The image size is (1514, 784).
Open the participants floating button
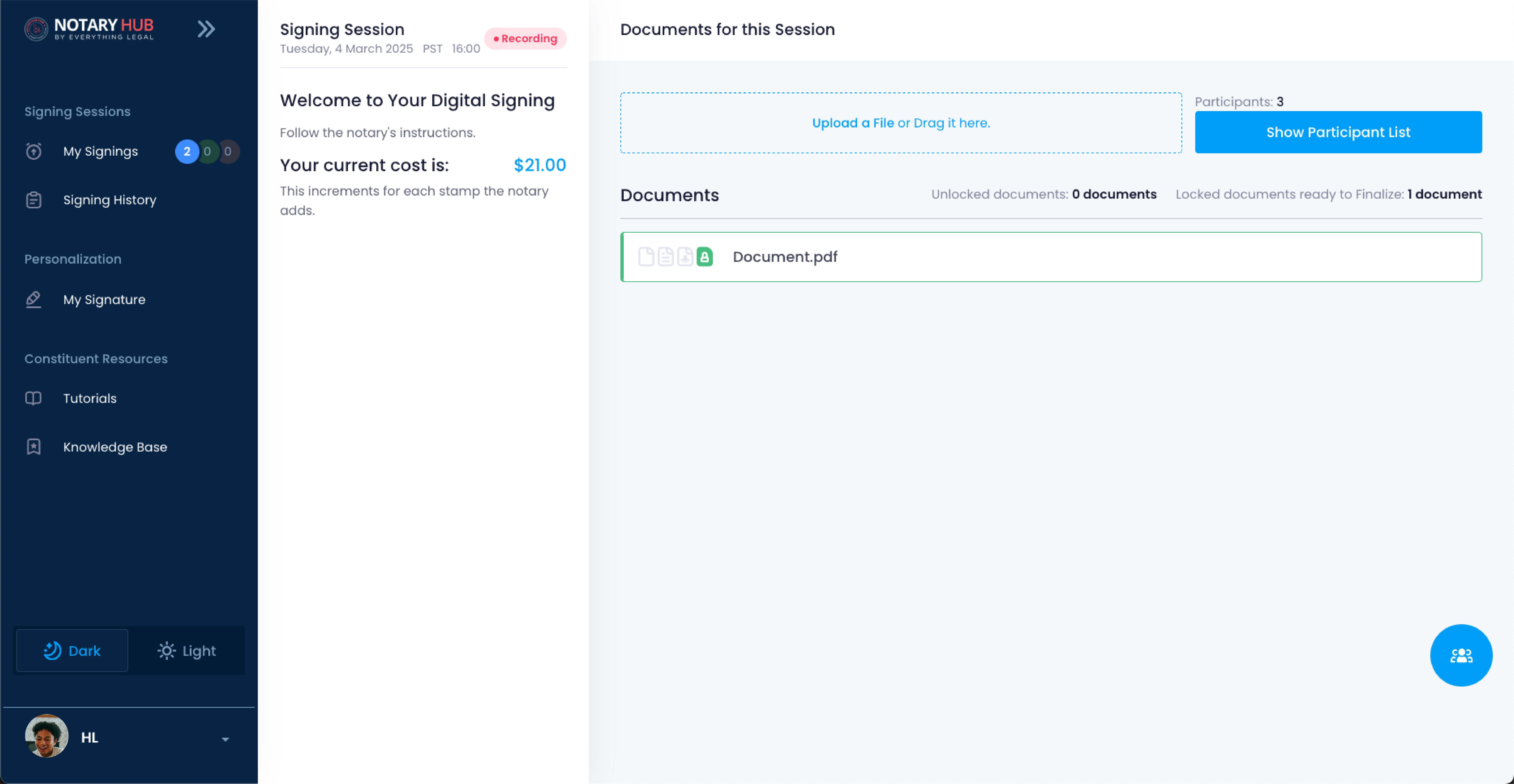click(1461, 655)
